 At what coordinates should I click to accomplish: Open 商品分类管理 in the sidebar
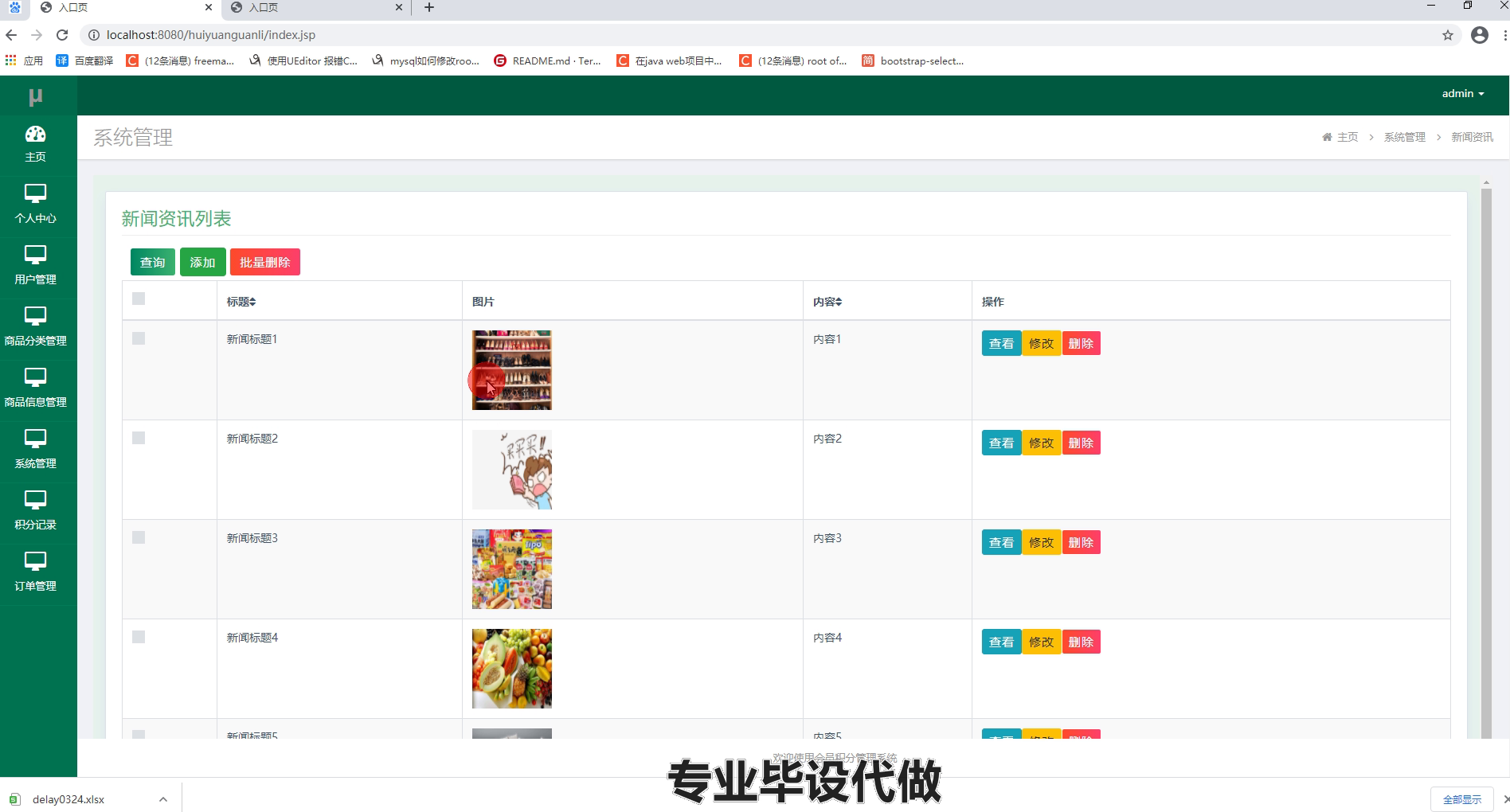(35, 327)
